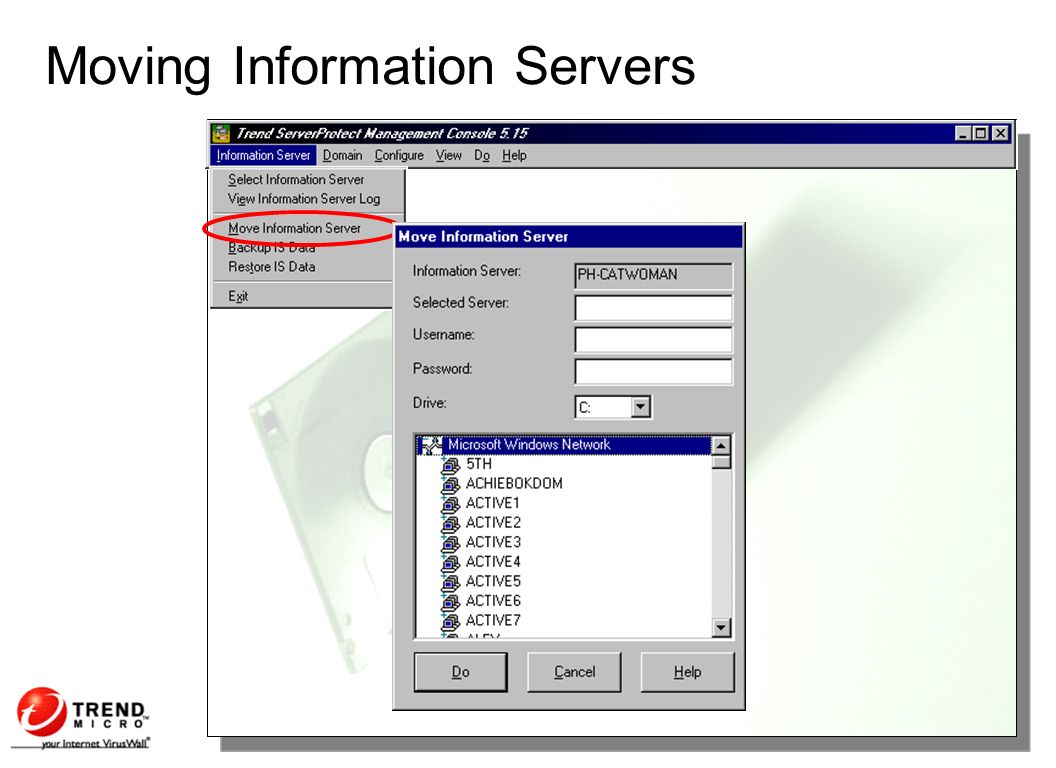Screen dimensions: 1056x768
Task: Select the 5TH domain in list
Action: 479,465
